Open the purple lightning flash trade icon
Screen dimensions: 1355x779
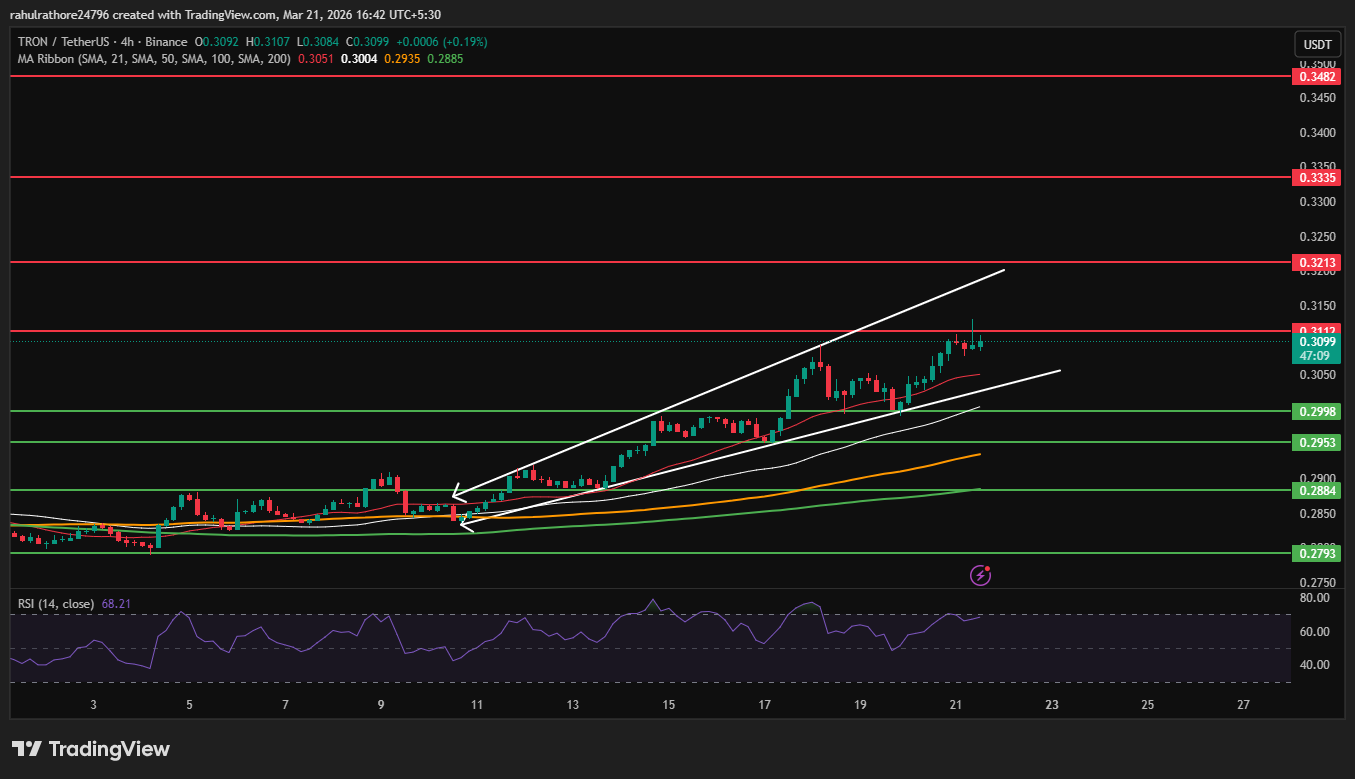coord(980,574)
